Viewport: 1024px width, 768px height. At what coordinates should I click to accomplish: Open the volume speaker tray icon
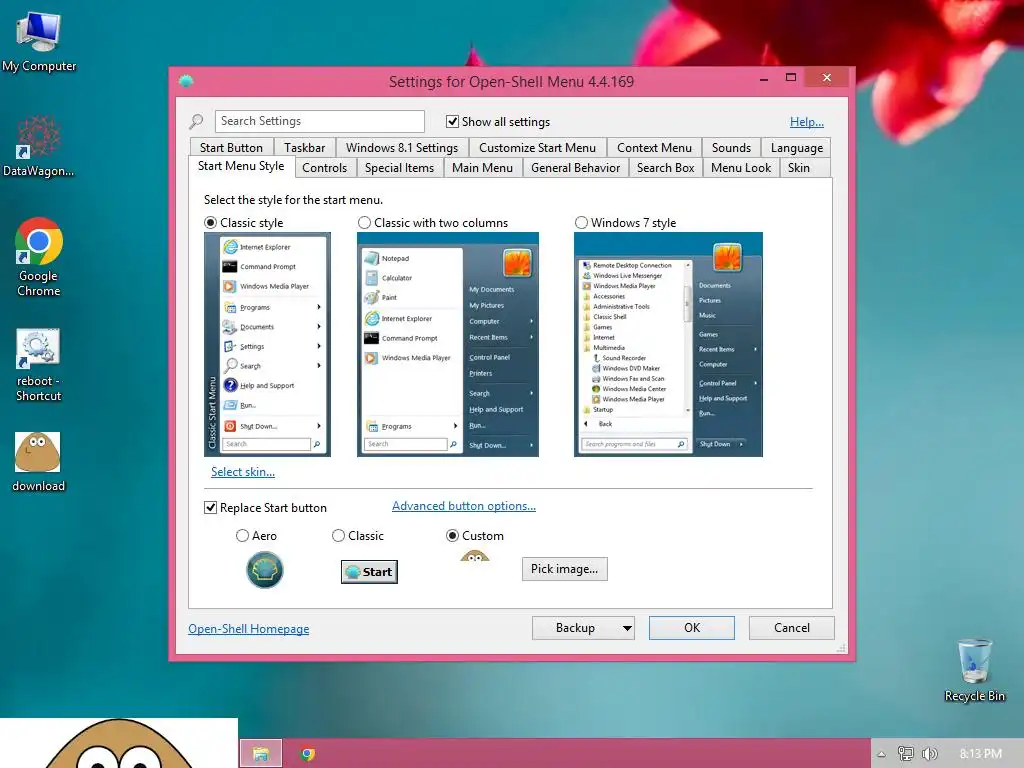[x=929, y=754]
